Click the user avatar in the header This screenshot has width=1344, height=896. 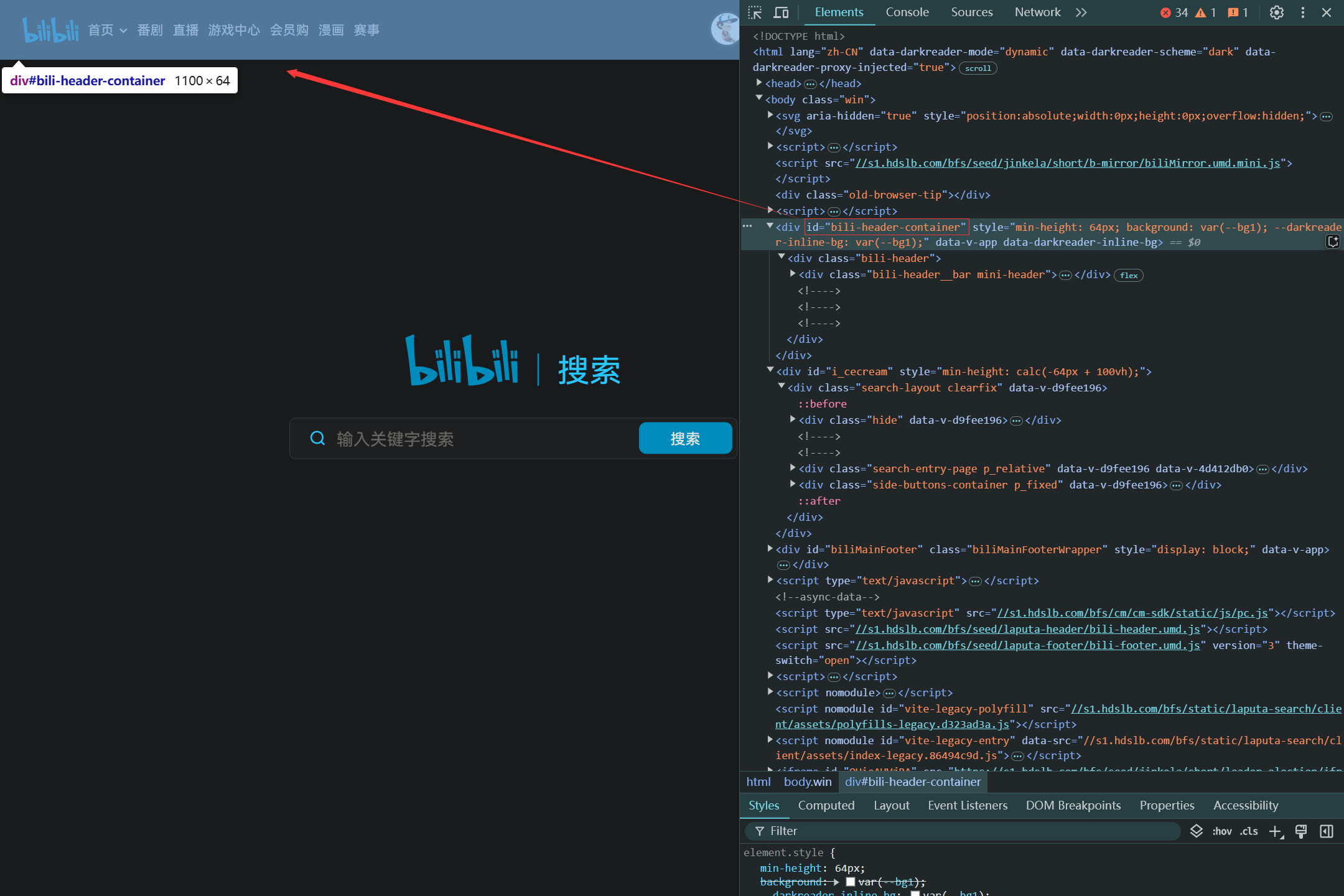(725, 29)
